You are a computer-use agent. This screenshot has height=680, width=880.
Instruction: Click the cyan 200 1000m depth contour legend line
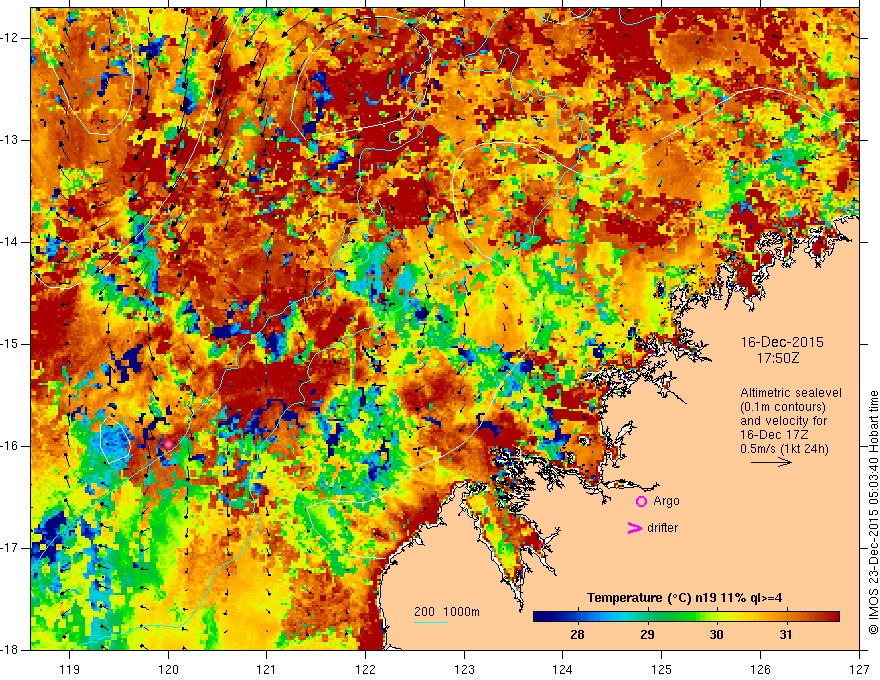click(430, 622)
